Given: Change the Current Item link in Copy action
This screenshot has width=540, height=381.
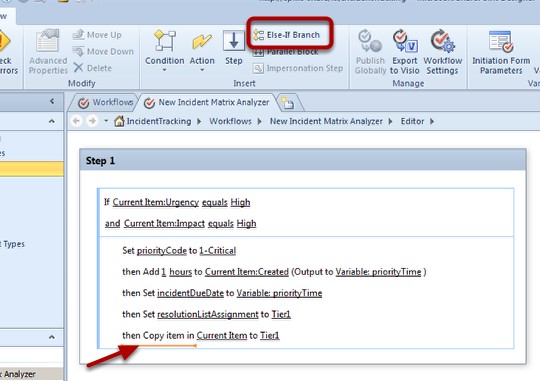Looking at the screenshot, I should click(222, 336).
